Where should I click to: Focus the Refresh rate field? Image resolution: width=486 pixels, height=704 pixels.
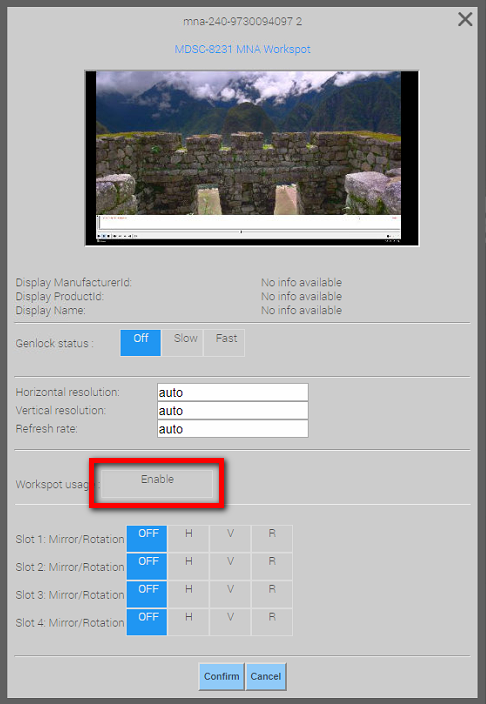[x=233, y=429]
